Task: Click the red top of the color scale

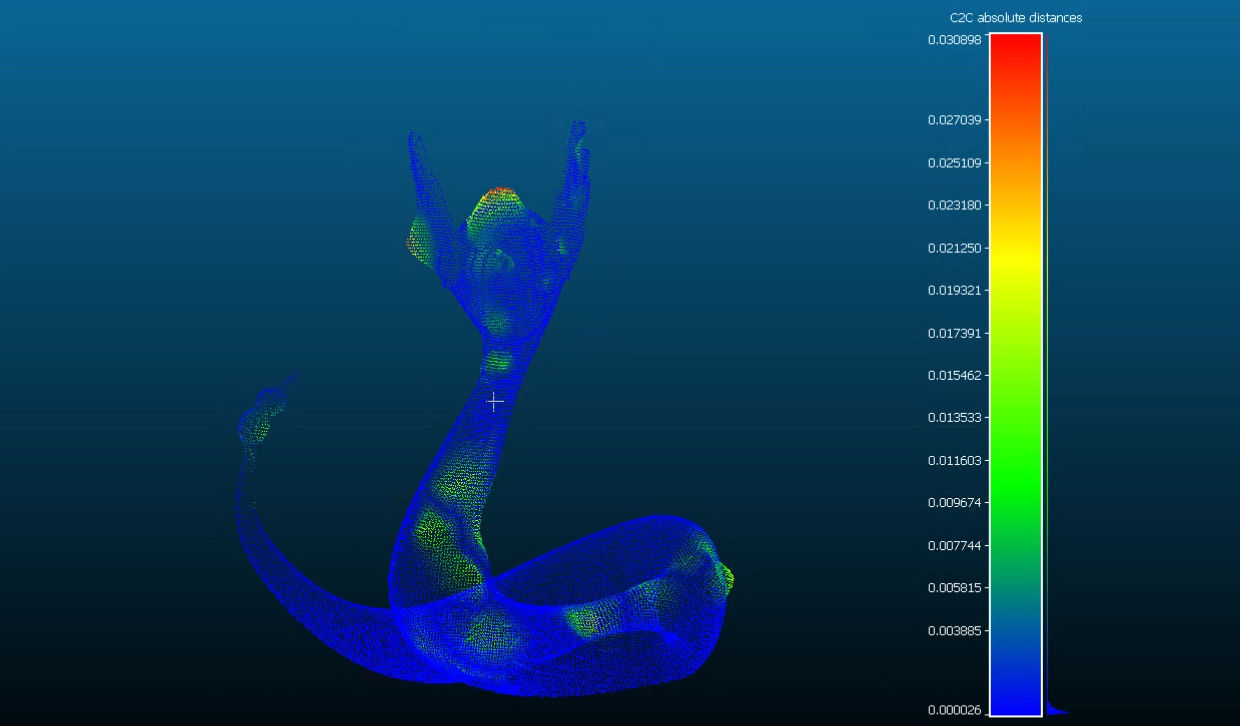Action: 1015,50
